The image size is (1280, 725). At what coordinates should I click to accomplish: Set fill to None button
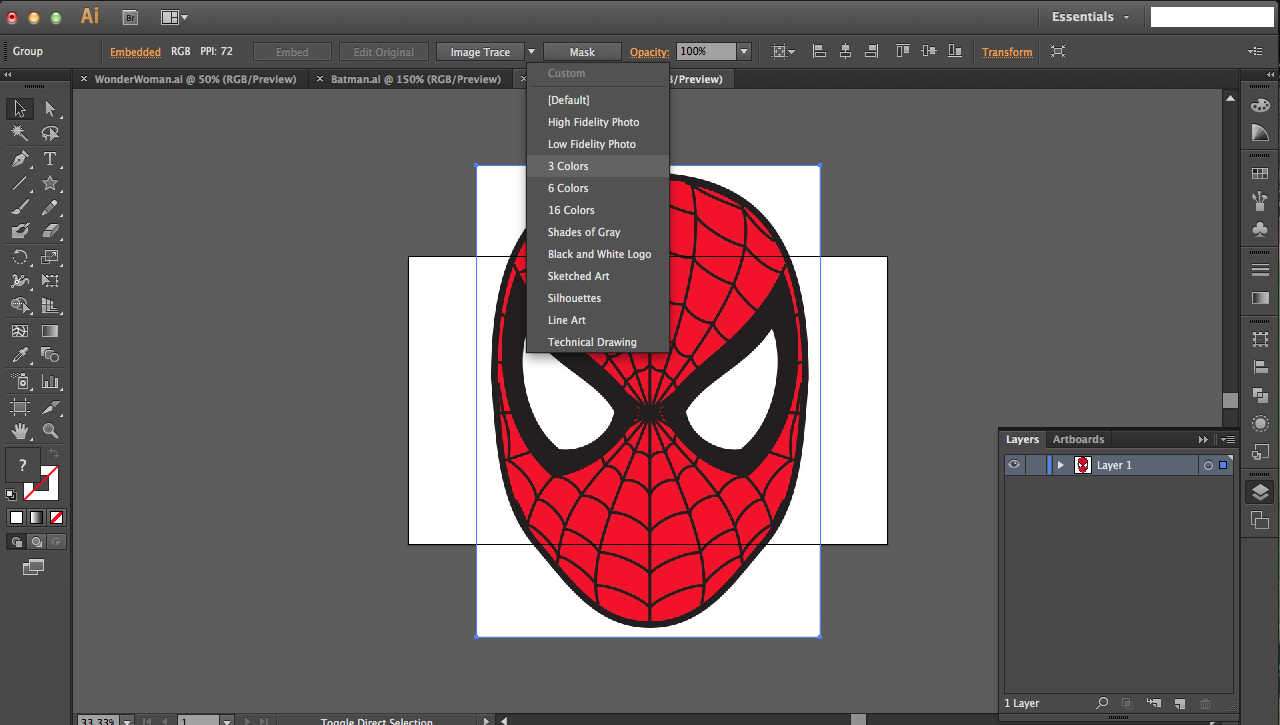click(57, 517)
